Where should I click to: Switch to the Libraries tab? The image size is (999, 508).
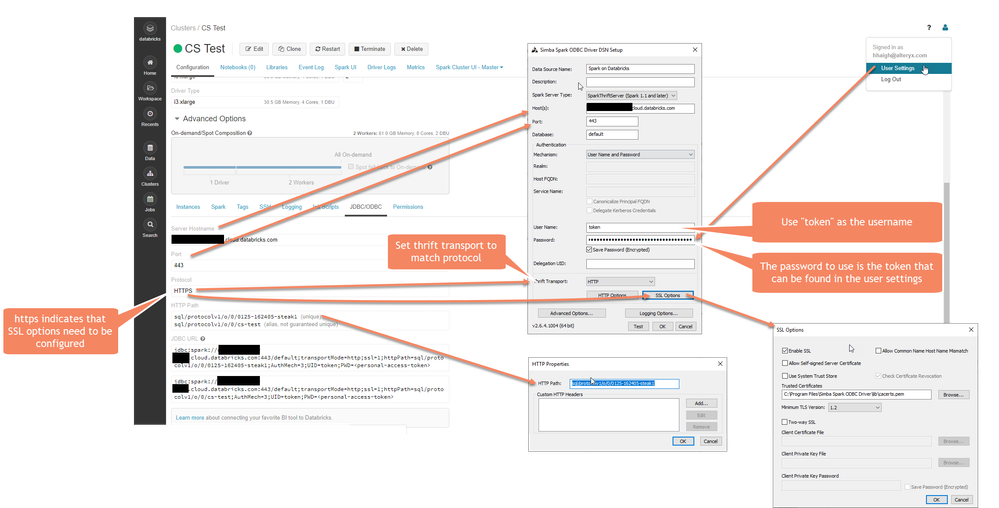click(x=277, y=67)
